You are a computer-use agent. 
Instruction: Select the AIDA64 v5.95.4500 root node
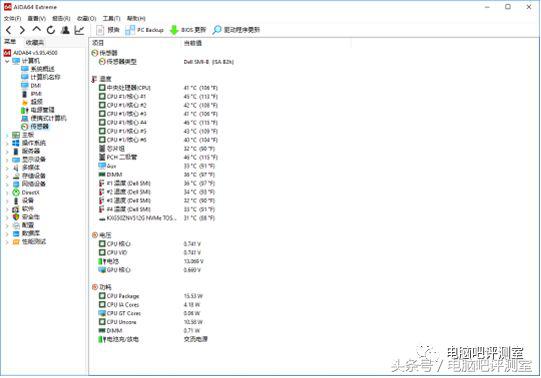30,53
